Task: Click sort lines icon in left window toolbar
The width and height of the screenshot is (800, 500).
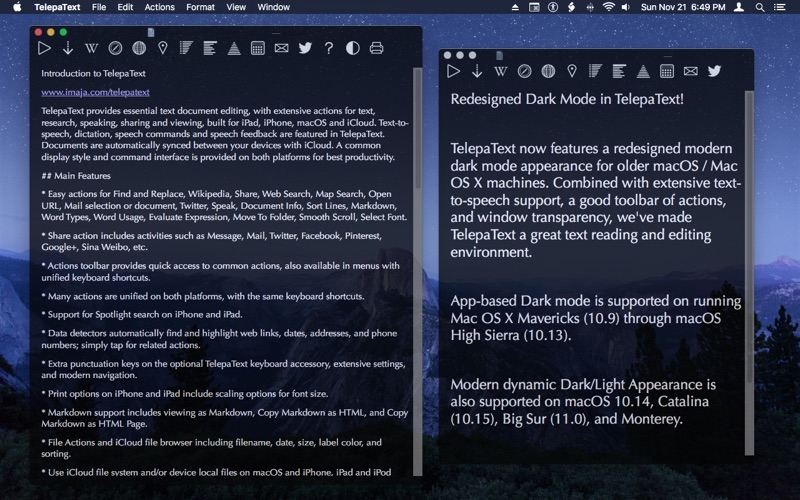Action: 186,48
